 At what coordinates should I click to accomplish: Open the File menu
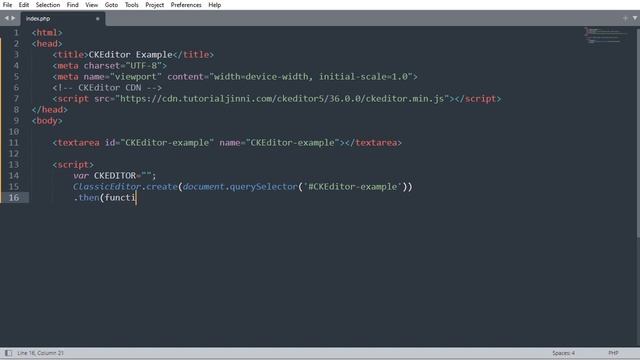pos(7,5)
